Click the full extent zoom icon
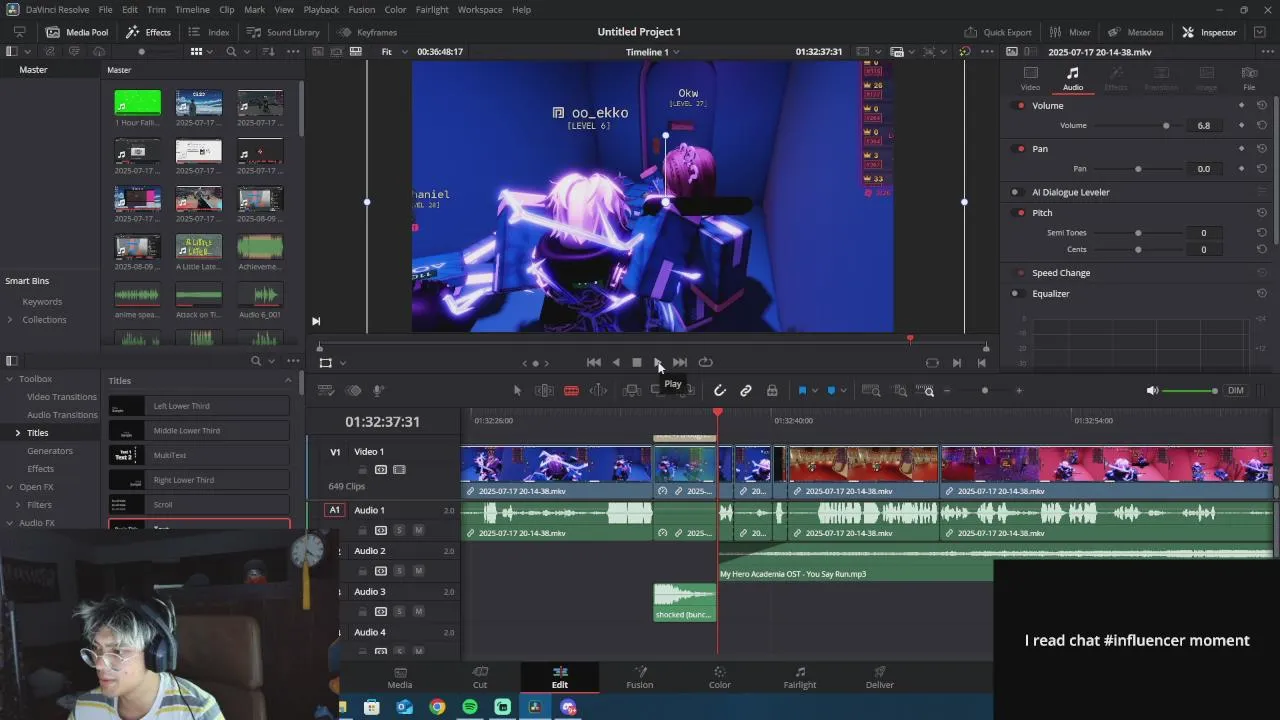Viewport: 1280px width, 720px height. (871, 391)
